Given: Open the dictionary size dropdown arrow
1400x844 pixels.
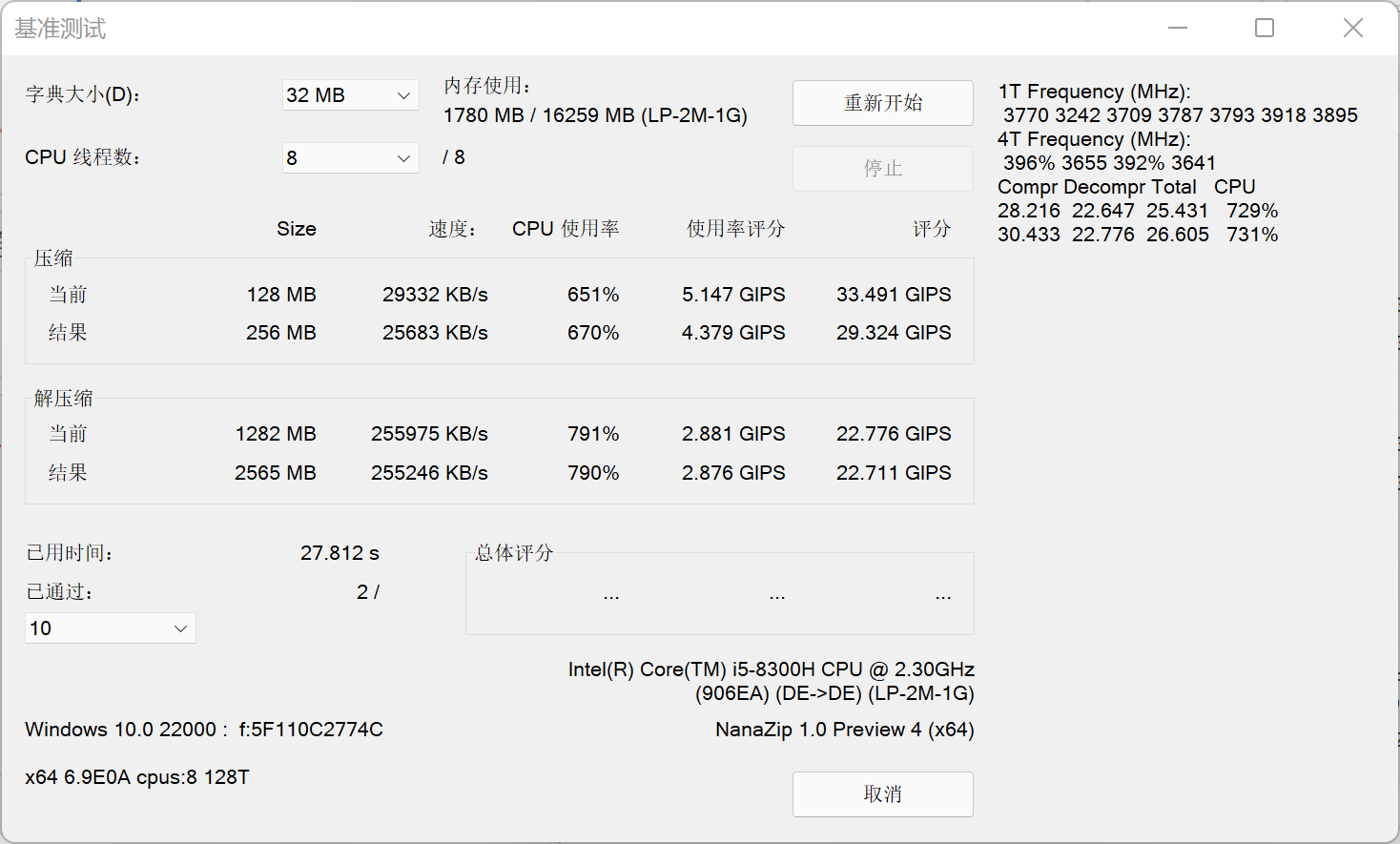Looking at the screenshot, I should [404, 94].
